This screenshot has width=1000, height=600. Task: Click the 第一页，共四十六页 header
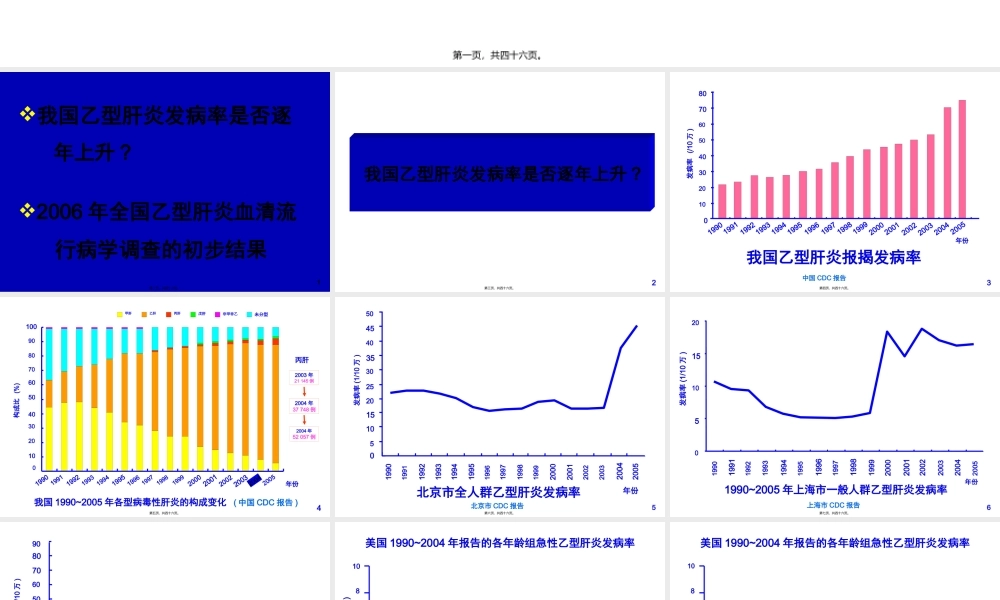[500, 55]
